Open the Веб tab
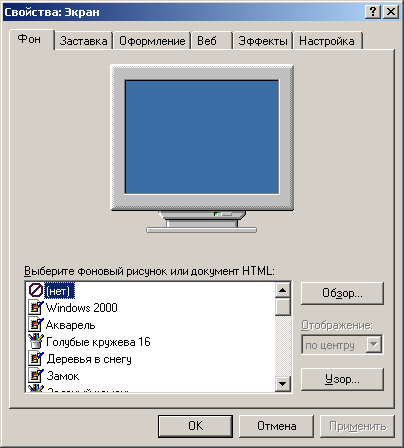The width and height of the screenshot is (404, 448). point(211,41)
